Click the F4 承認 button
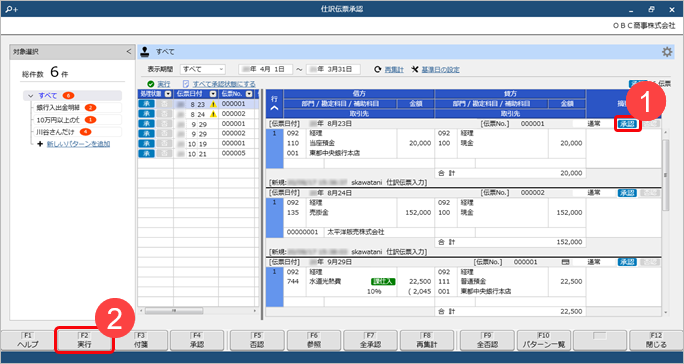 [197, 340]
